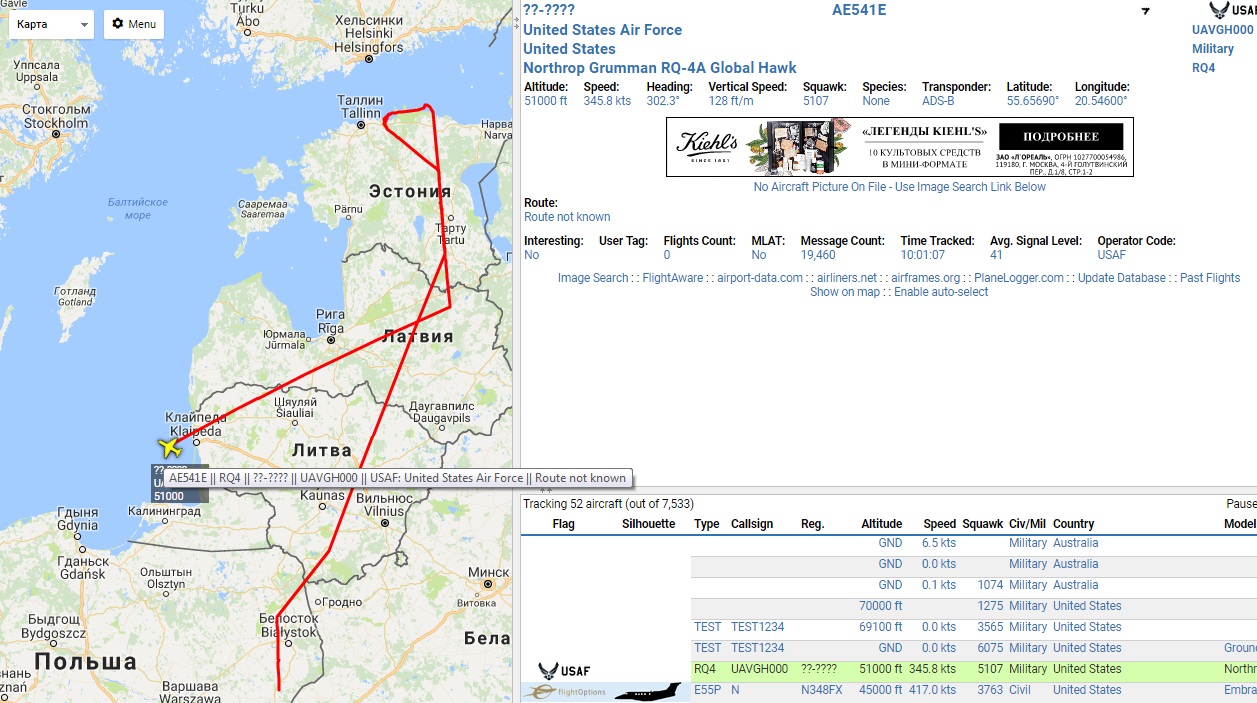
Task: Click the United States Air Force operator text
Action: (602, 30)
